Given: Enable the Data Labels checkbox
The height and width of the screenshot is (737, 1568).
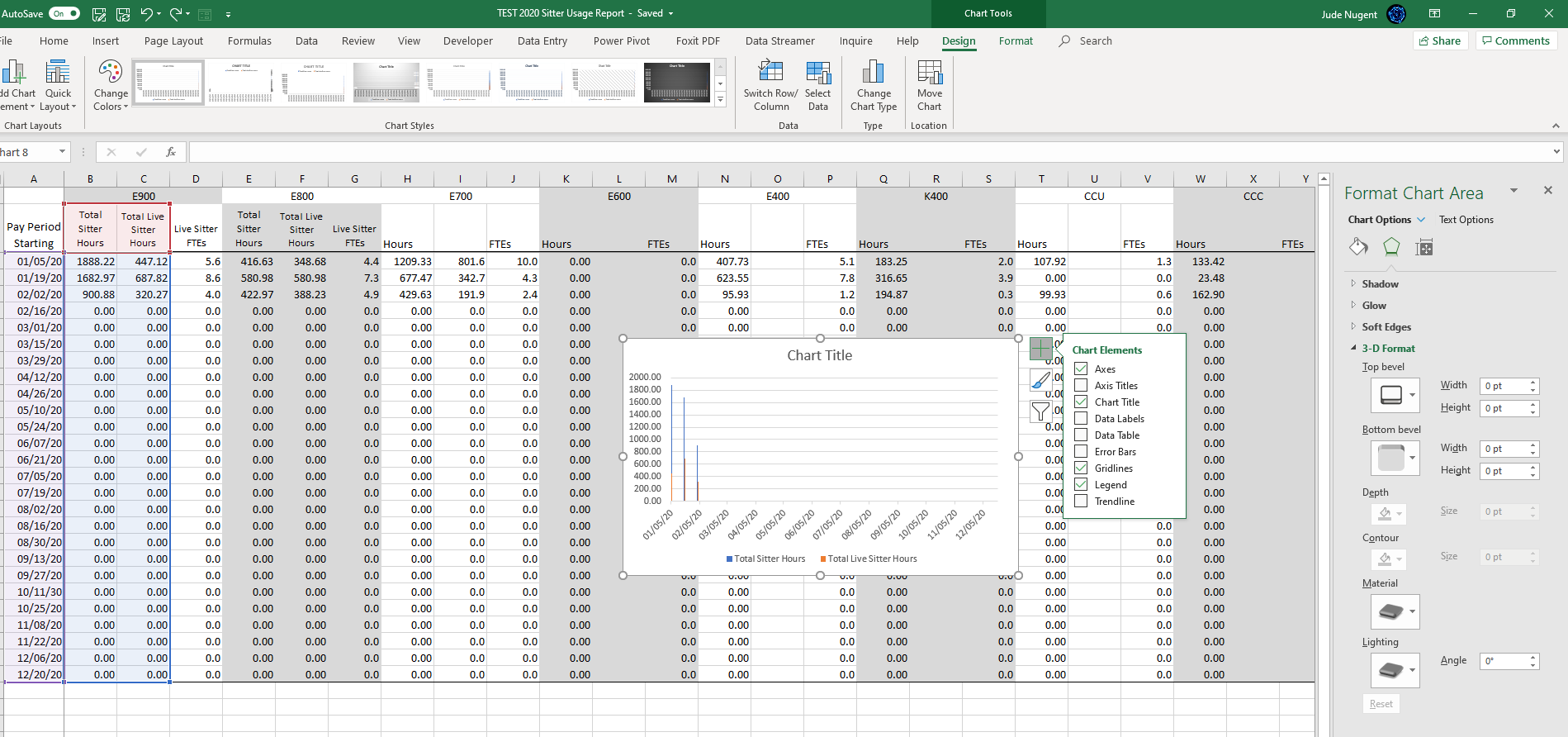Looking at the screenshot, I should point(1081,419).
